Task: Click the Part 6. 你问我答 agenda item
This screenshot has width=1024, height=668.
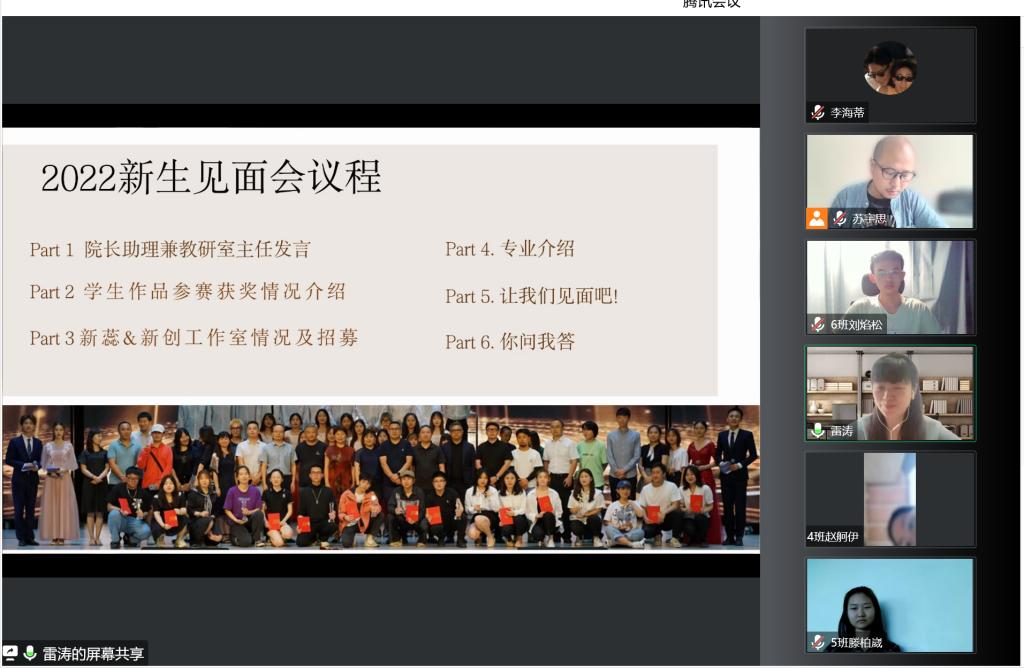Action: 510,342
